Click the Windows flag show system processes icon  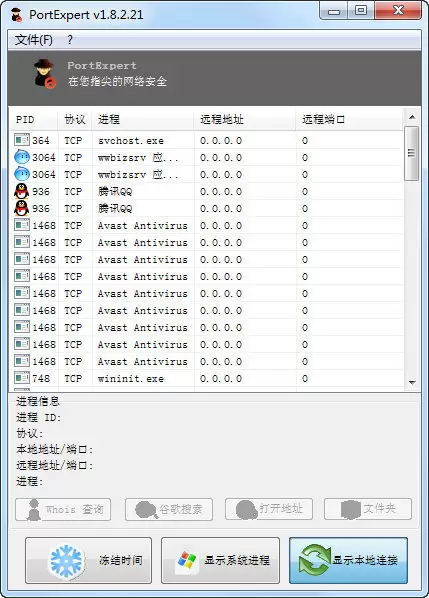187,562
